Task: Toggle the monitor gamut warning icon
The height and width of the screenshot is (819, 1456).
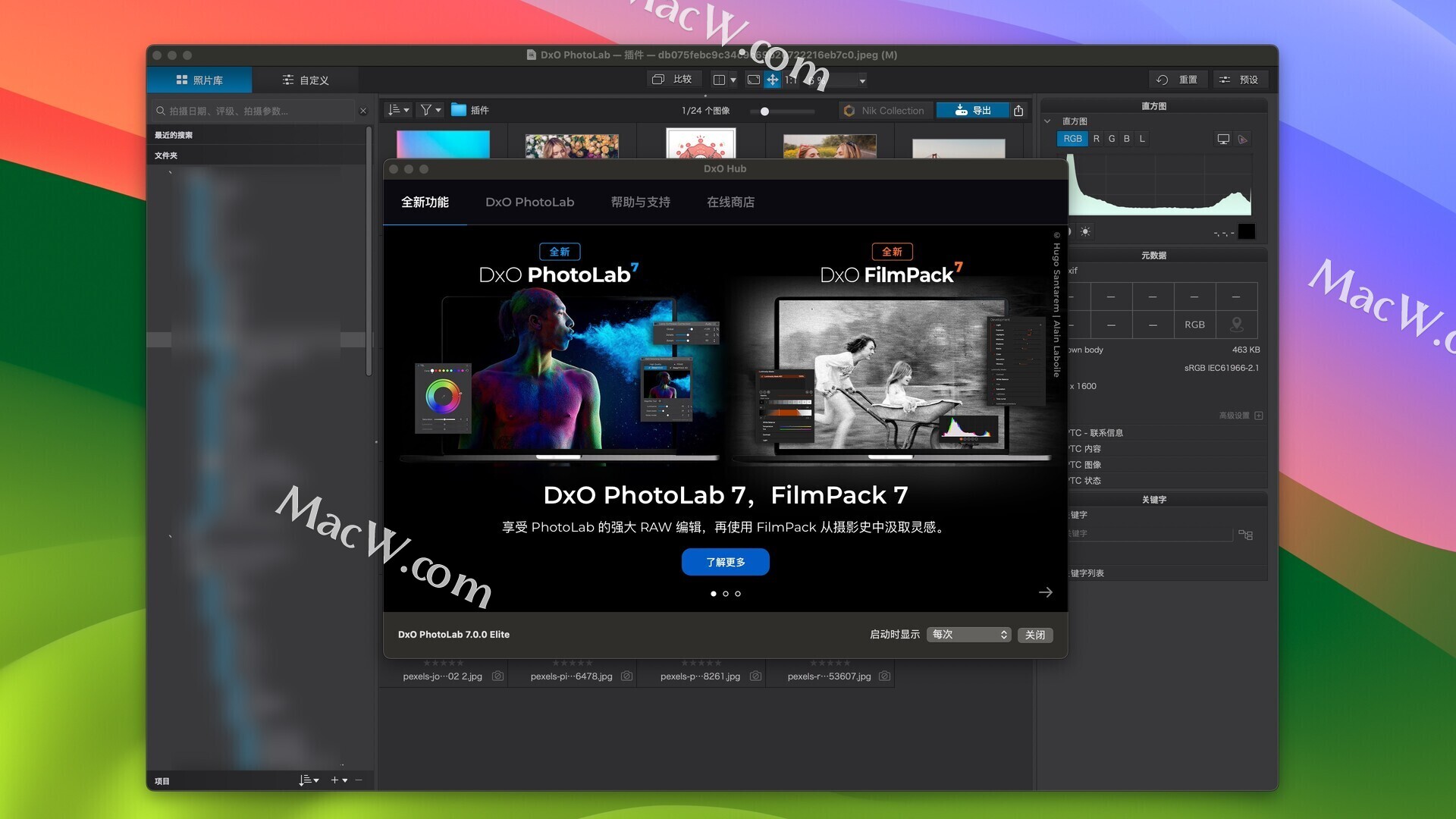Action: tap(1223, 139)
